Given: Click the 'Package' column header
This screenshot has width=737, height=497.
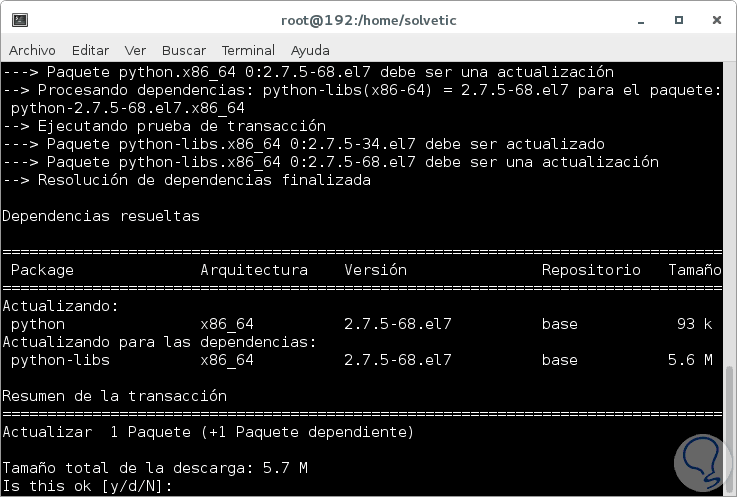Looking at the screenshot, I should pos(42,270).
